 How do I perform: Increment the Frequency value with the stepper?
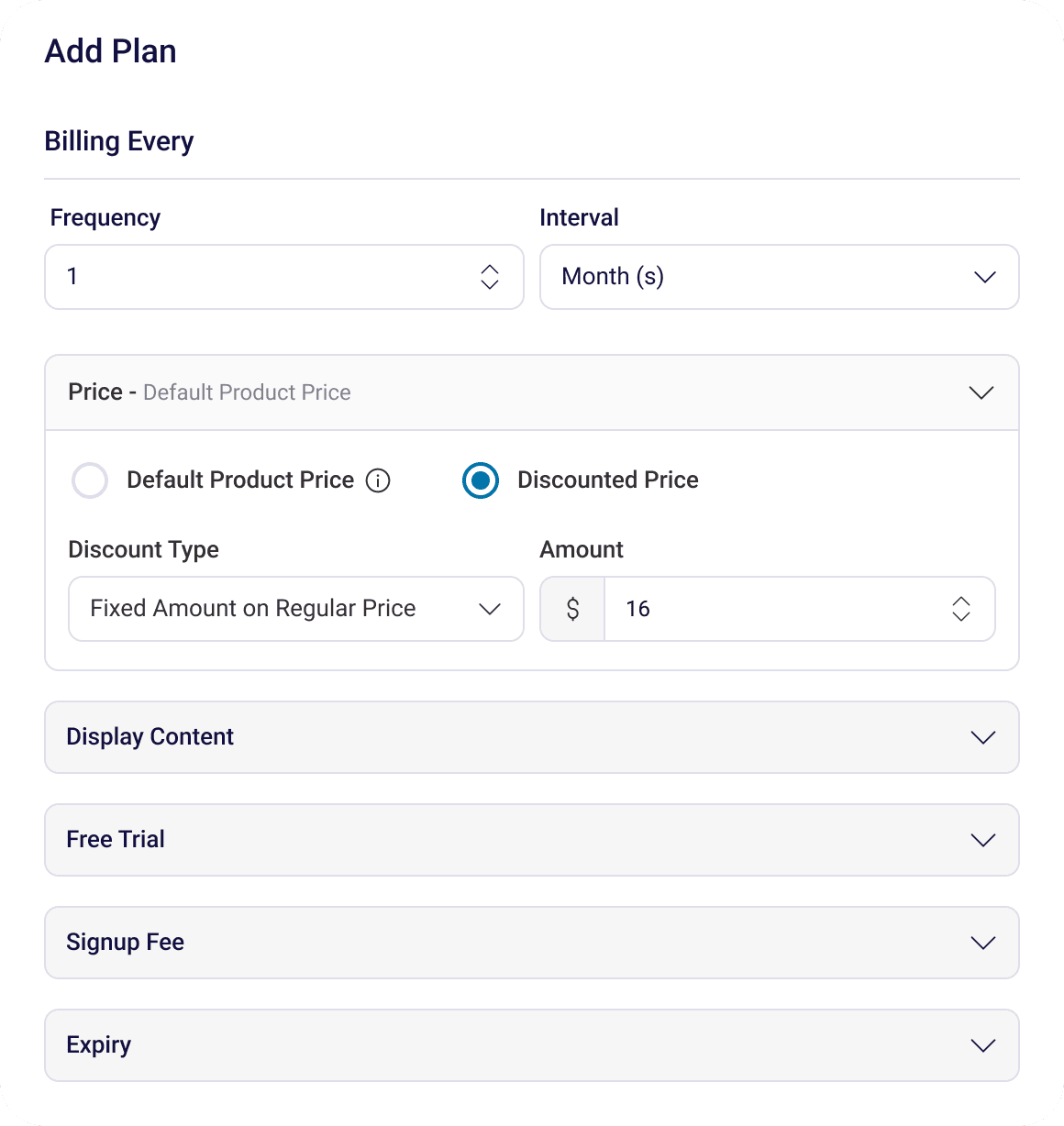click(x=491, y=270)
